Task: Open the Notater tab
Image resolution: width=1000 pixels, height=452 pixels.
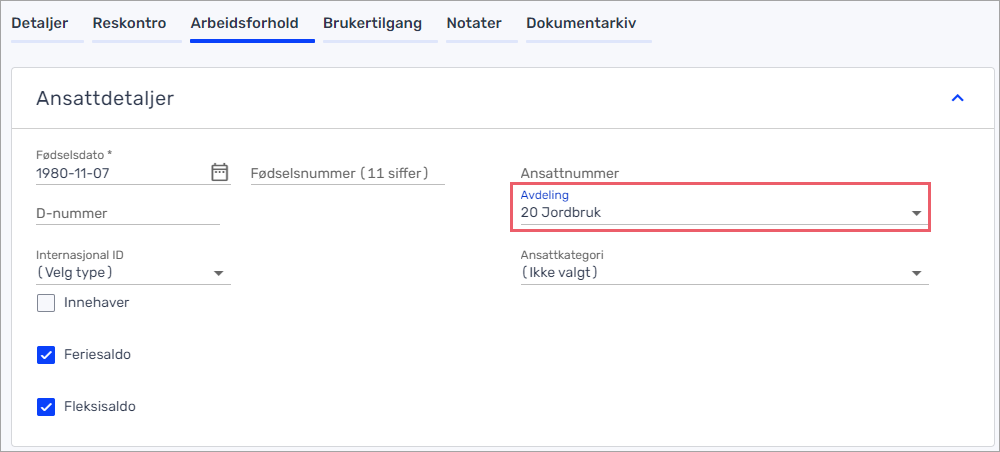Action: [474, 23]
